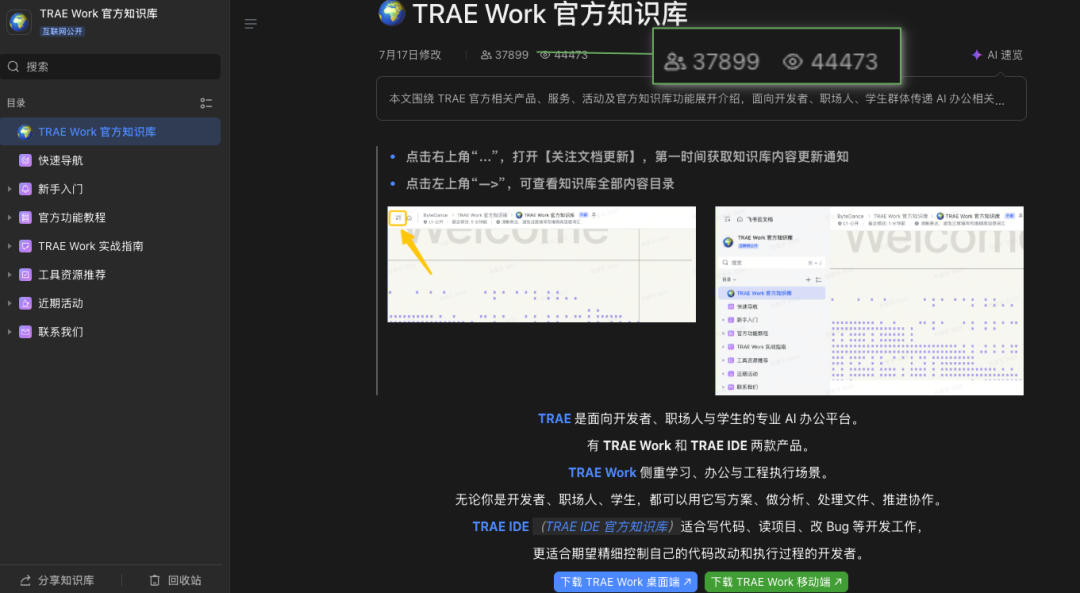
Task: Expand the 官方功能教程 node arrow
Action: (9, 218)
